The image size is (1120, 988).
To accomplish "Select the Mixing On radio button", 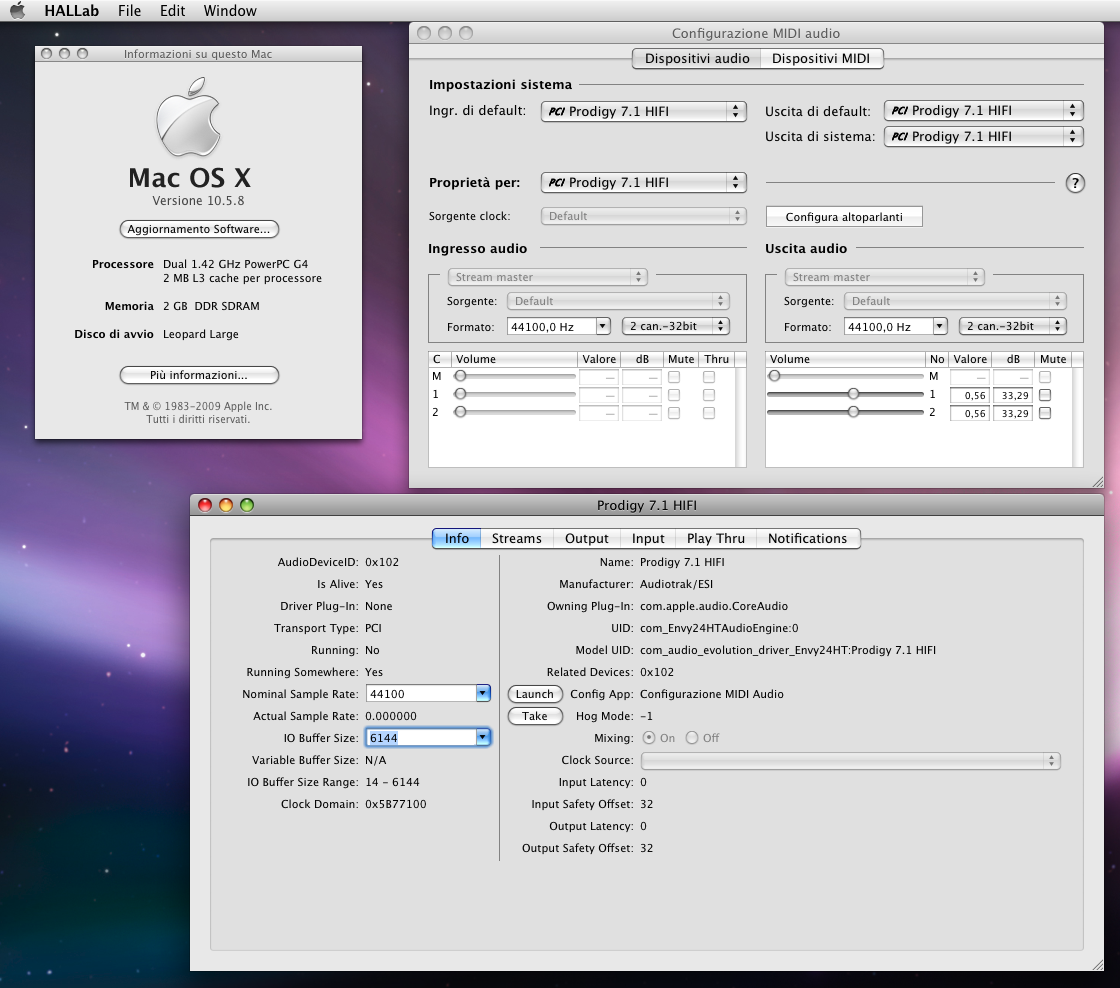I will point(649,738).
